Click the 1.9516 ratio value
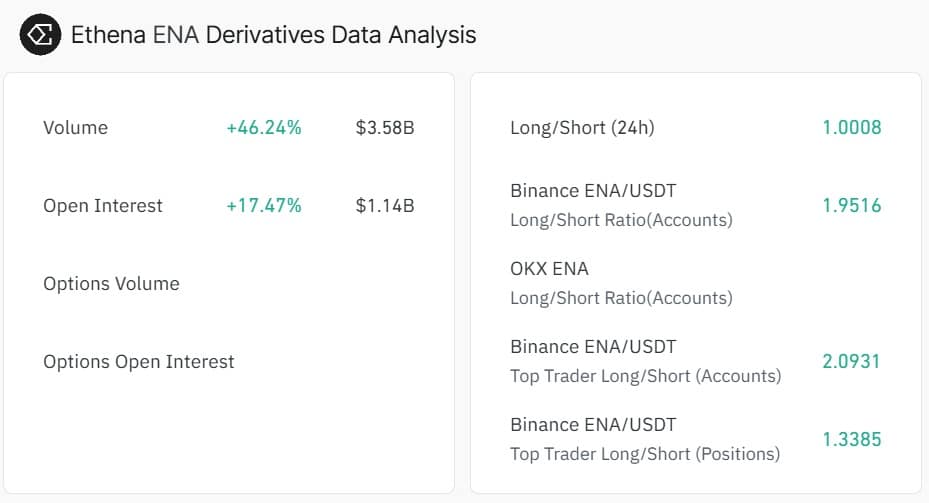The width and height of the screenshot is (929, 503). pos(851,206)
